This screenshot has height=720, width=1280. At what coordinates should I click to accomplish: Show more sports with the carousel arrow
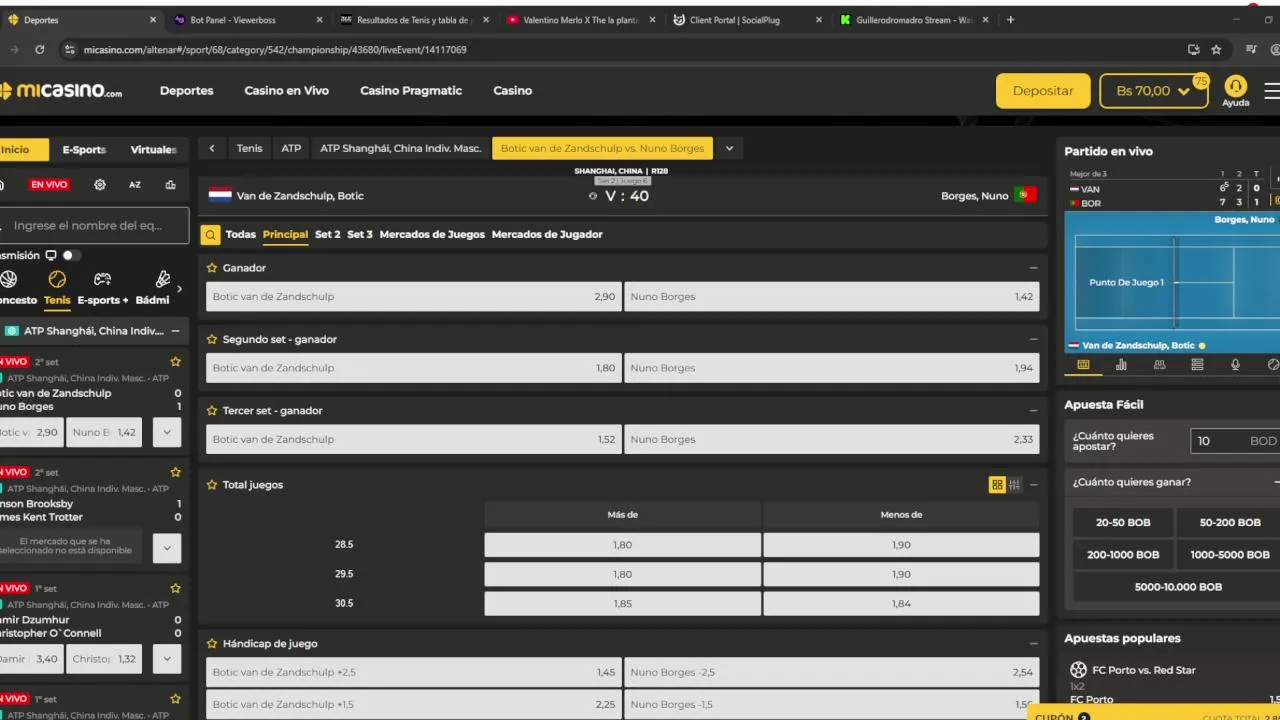click(x=180, y=289)
